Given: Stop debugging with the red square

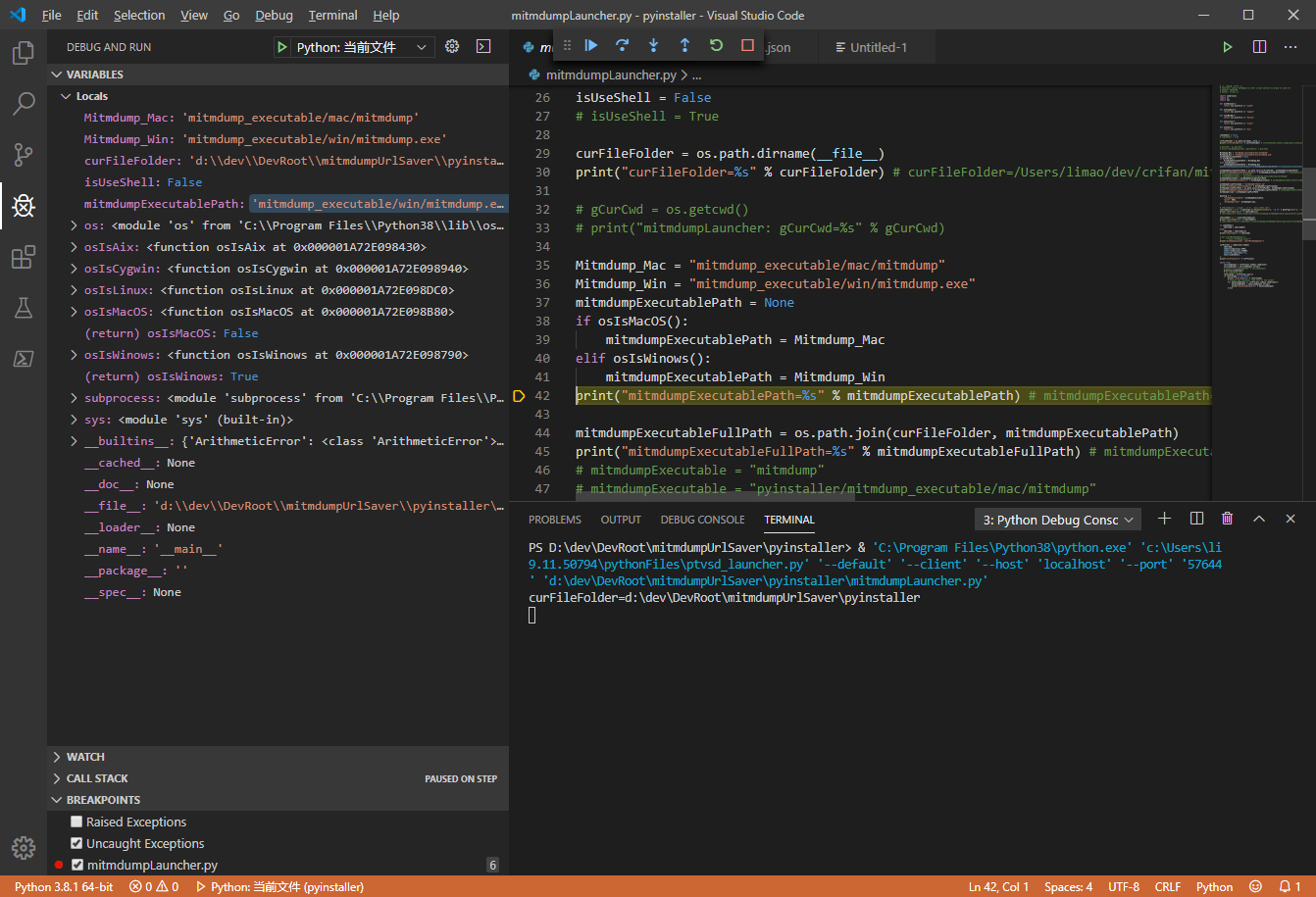Looking at the screenshot, I should pyautogui.click(x=747, y=46).
